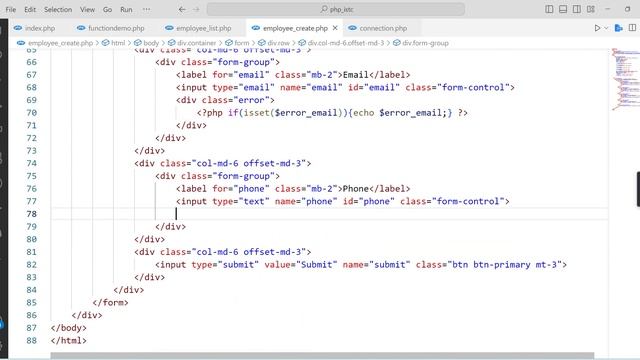The width and height of the screenshot is (640, 360).
Task: Click "col-md-6 offset-md-3" on line 74
Action: [249, 163]
